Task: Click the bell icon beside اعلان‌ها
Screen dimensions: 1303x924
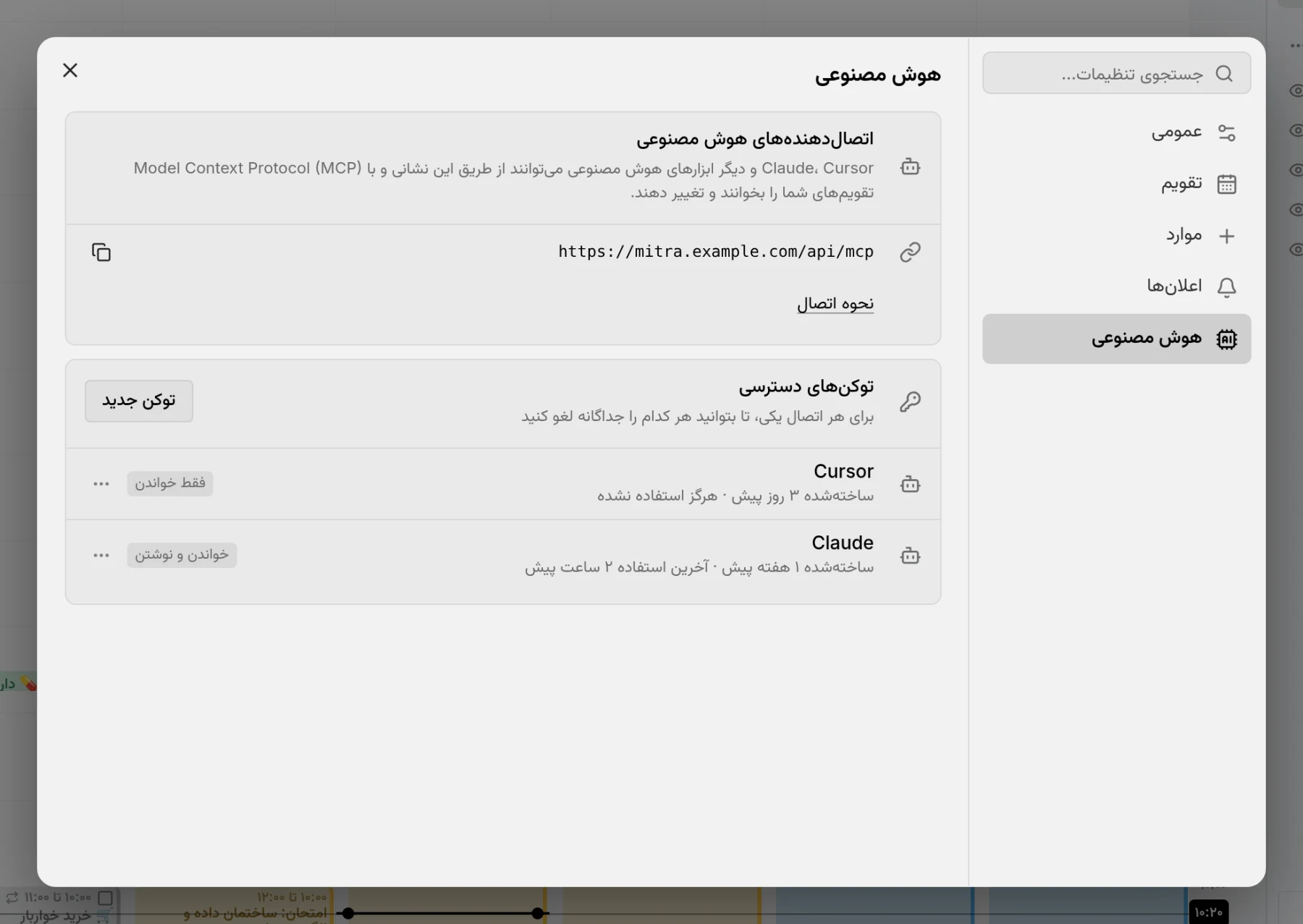Action: [x=1226, y=287]
